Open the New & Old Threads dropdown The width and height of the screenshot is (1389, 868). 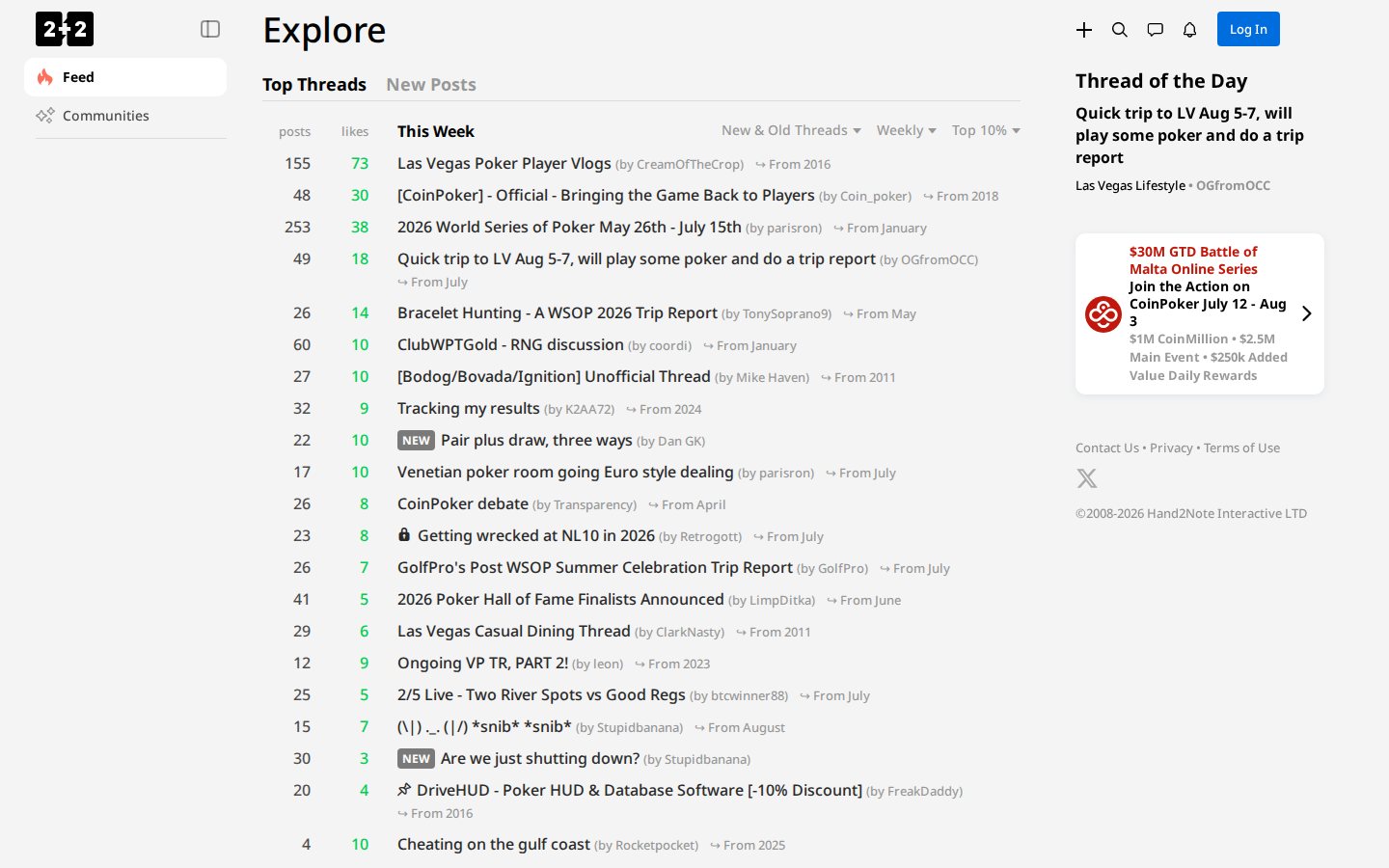tap(791, 130)
